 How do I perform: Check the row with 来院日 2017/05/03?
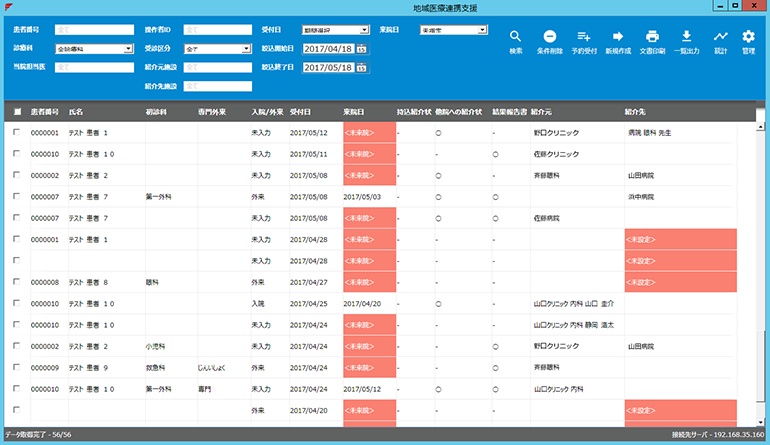[17, 196]
